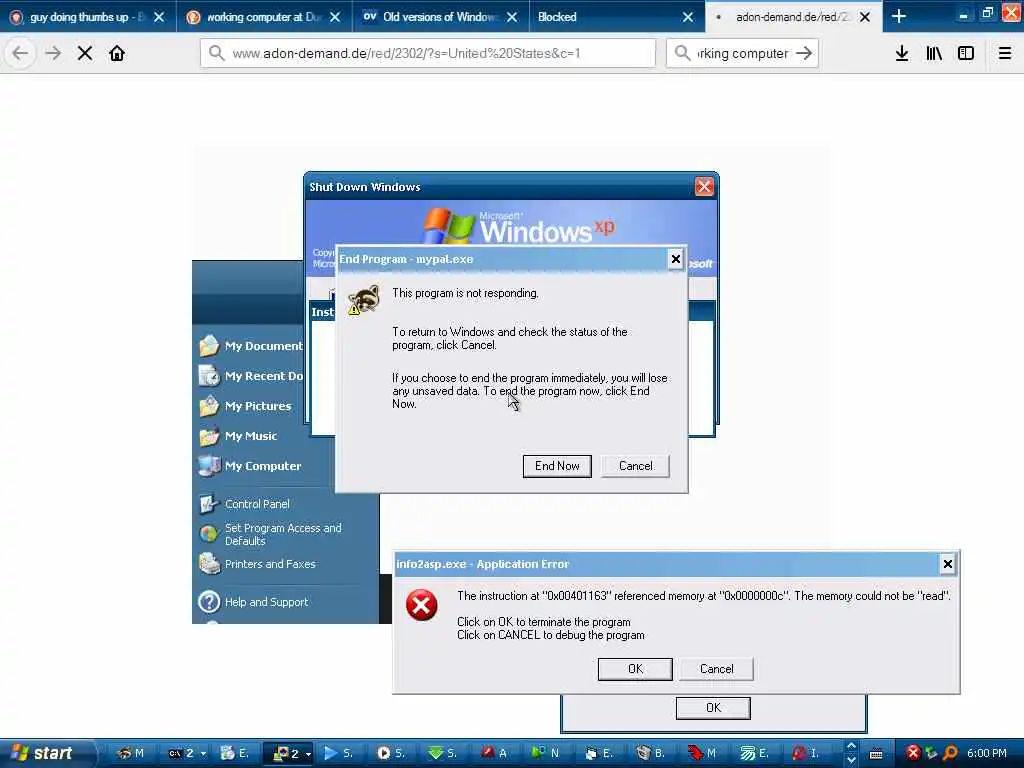Open the library bookshelf icon

click(934, 54)
